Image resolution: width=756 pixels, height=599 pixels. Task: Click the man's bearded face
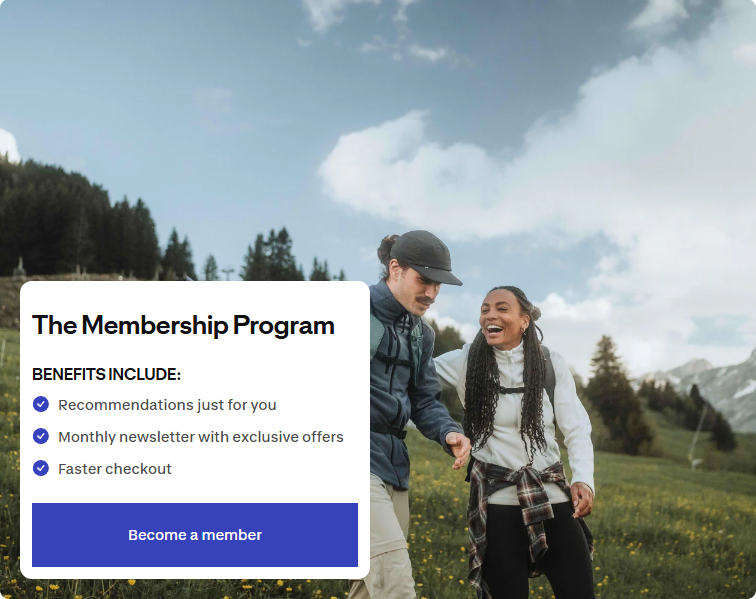[x=417, y=289]
